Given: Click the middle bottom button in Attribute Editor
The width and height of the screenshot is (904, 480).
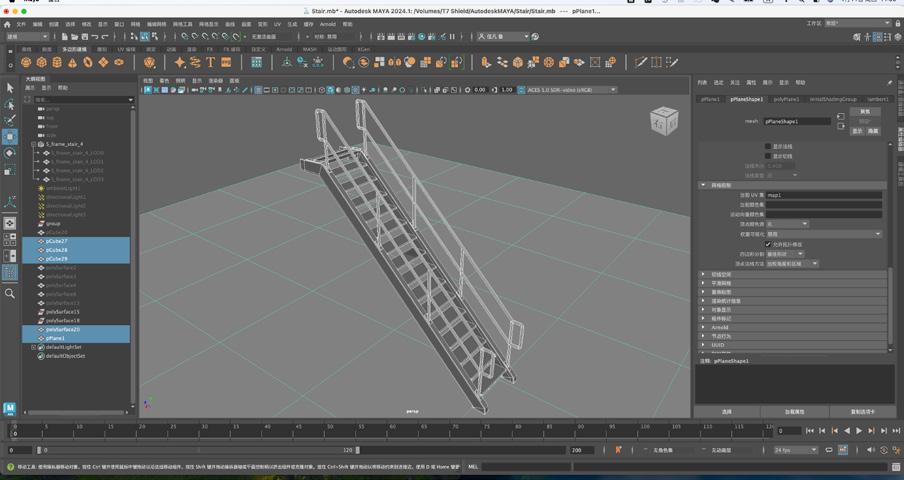Looking at the screenshot, I should coord(794,412).
